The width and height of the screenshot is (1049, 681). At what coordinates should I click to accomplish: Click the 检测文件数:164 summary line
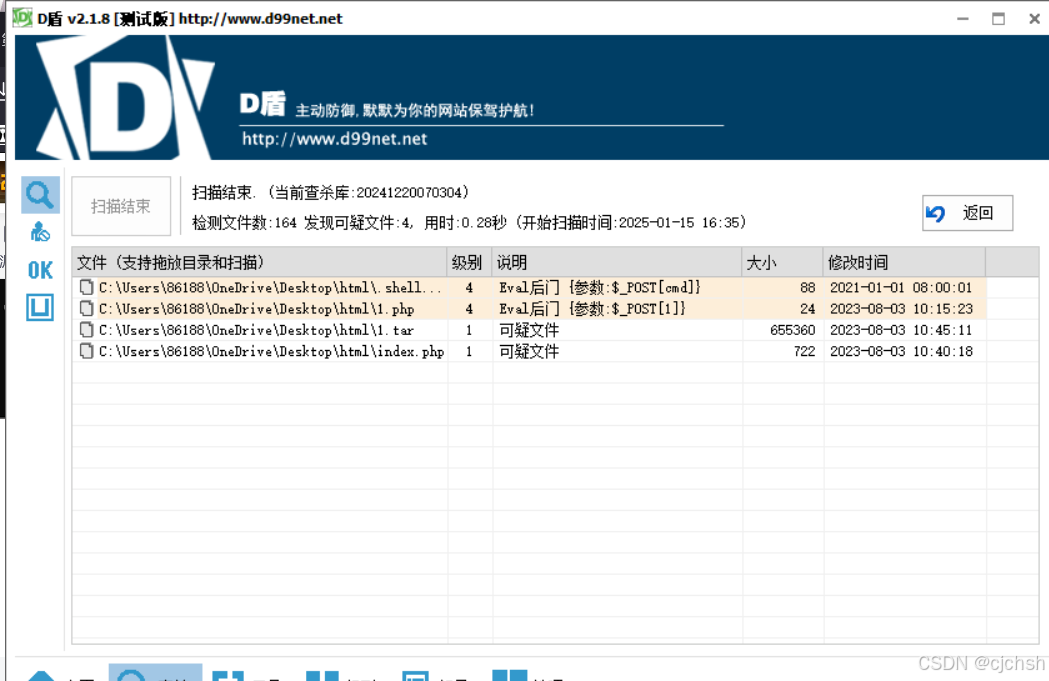click(469, 222)
